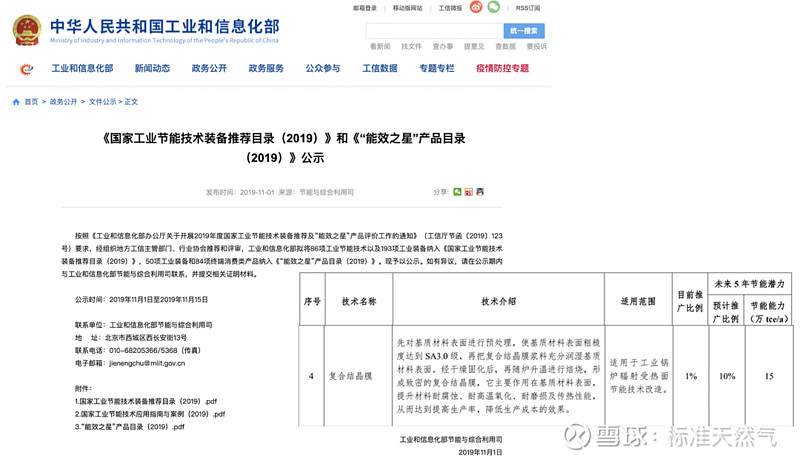Open 专题专栏 nav menu
Image resolution: width=800 pixels, height=461 pixels.
pyautogui.click(x=437, y=68)
